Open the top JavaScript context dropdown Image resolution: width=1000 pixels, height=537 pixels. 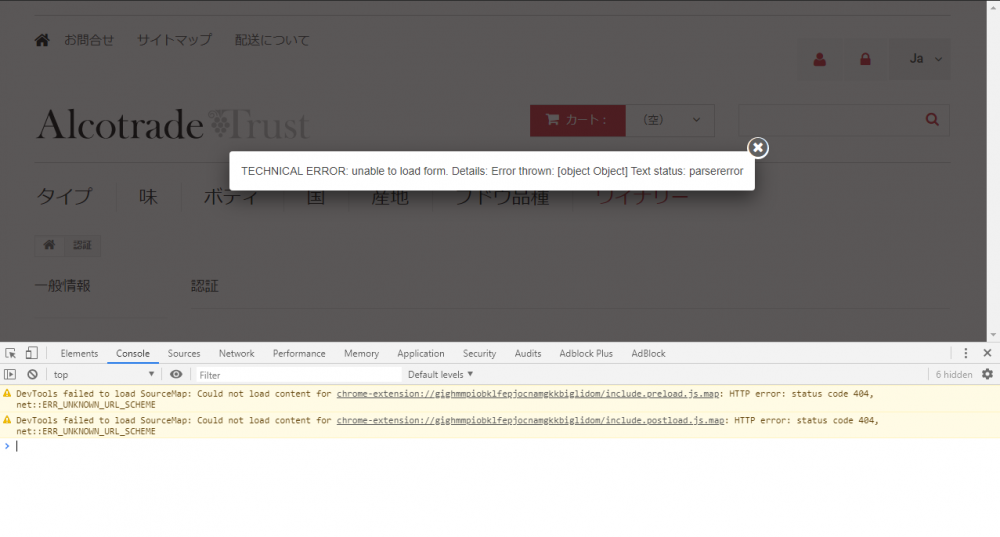tap(104, 374)
